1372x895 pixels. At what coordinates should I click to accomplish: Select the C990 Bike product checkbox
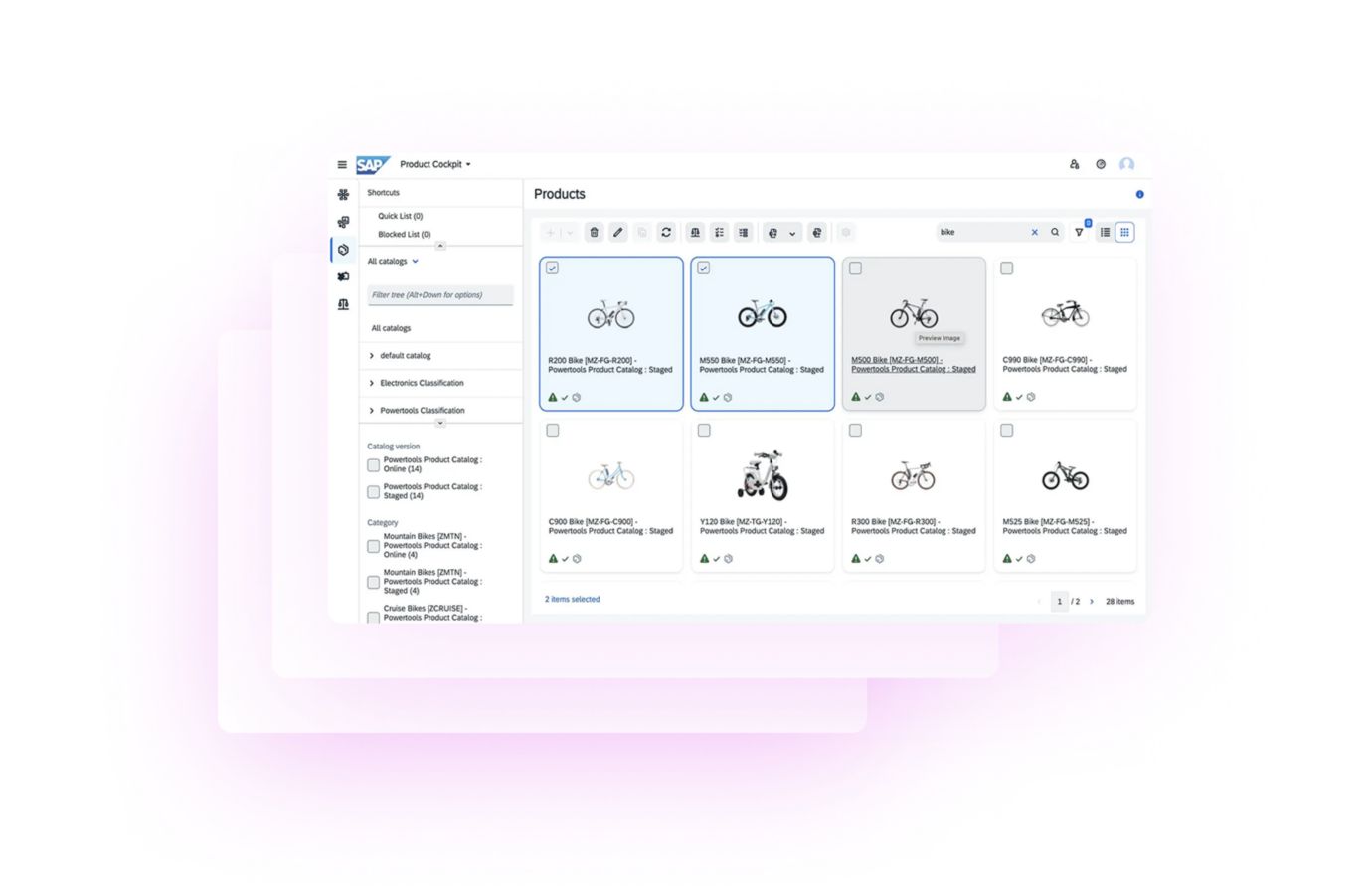pyautogui.click(x=1007, y=268)
